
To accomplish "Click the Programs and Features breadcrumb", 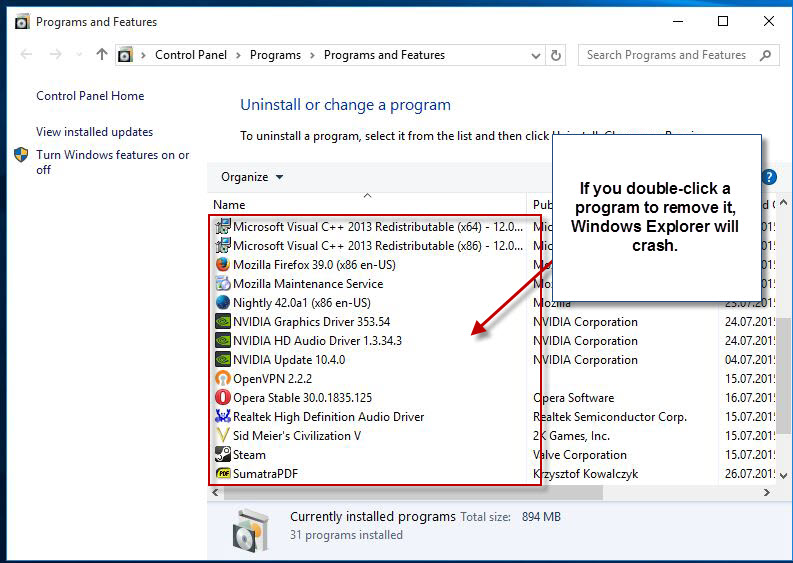I will 384,55.
